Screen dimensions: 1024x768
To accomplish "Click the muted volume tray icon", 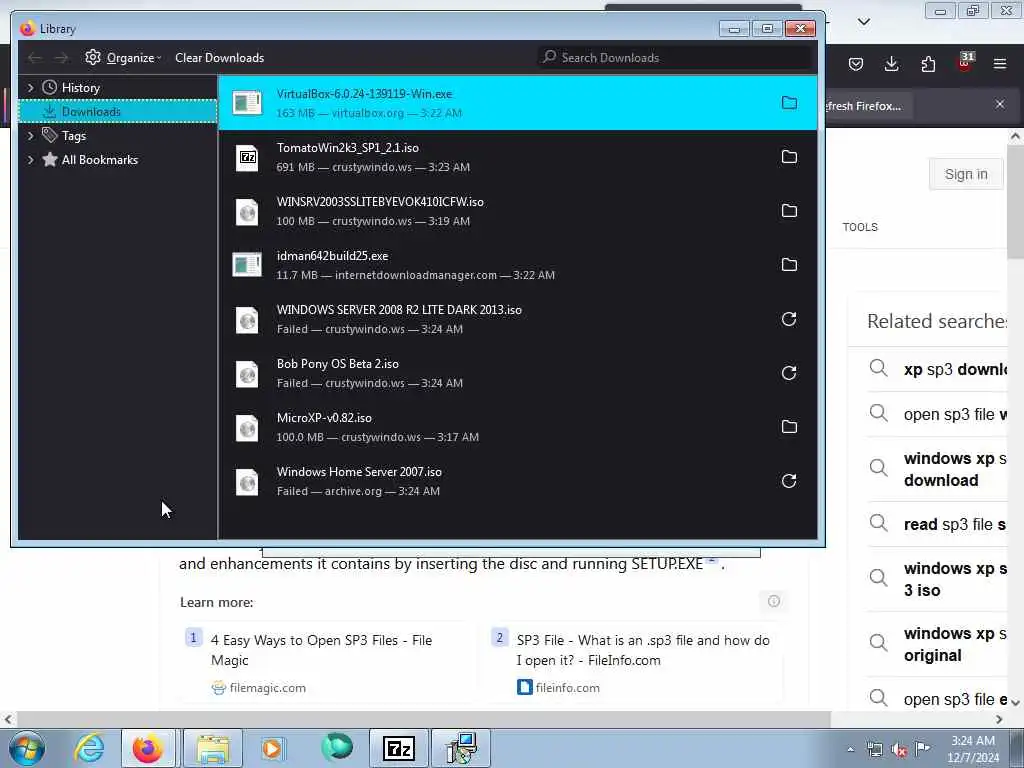I will tap(899, 750).
